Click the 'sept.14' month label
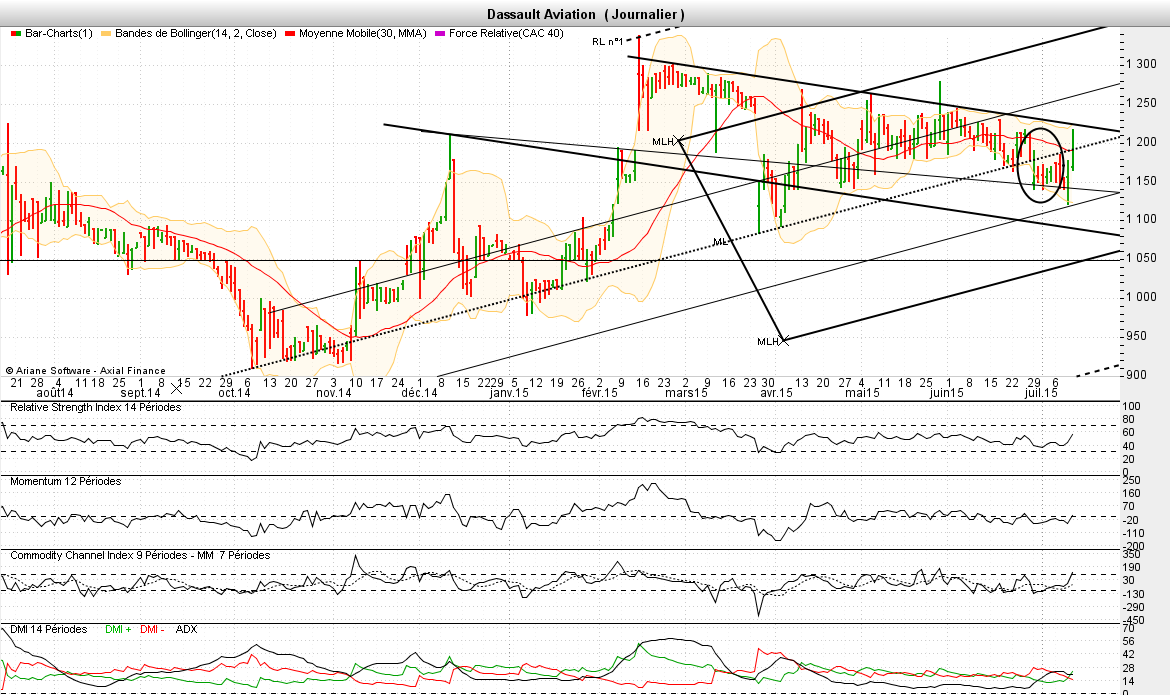 pyautogui.click(x=141, y=393)
